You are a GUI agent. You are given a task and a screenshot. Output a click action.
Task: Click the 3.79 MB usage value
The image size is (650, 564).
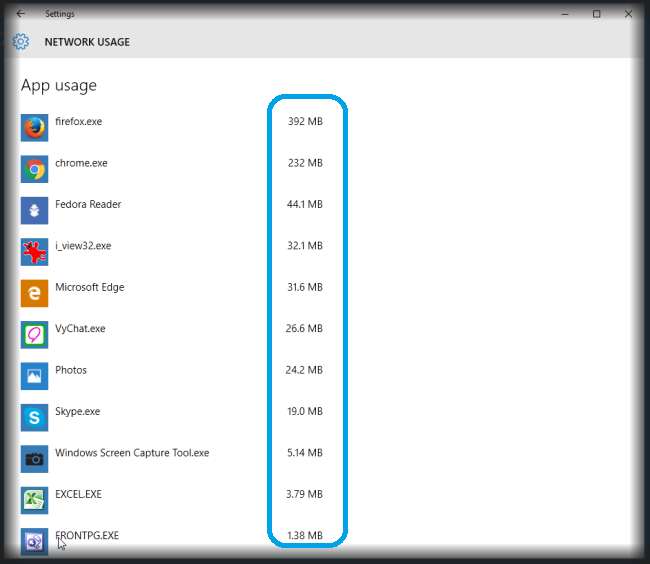(x=304, y=494)
